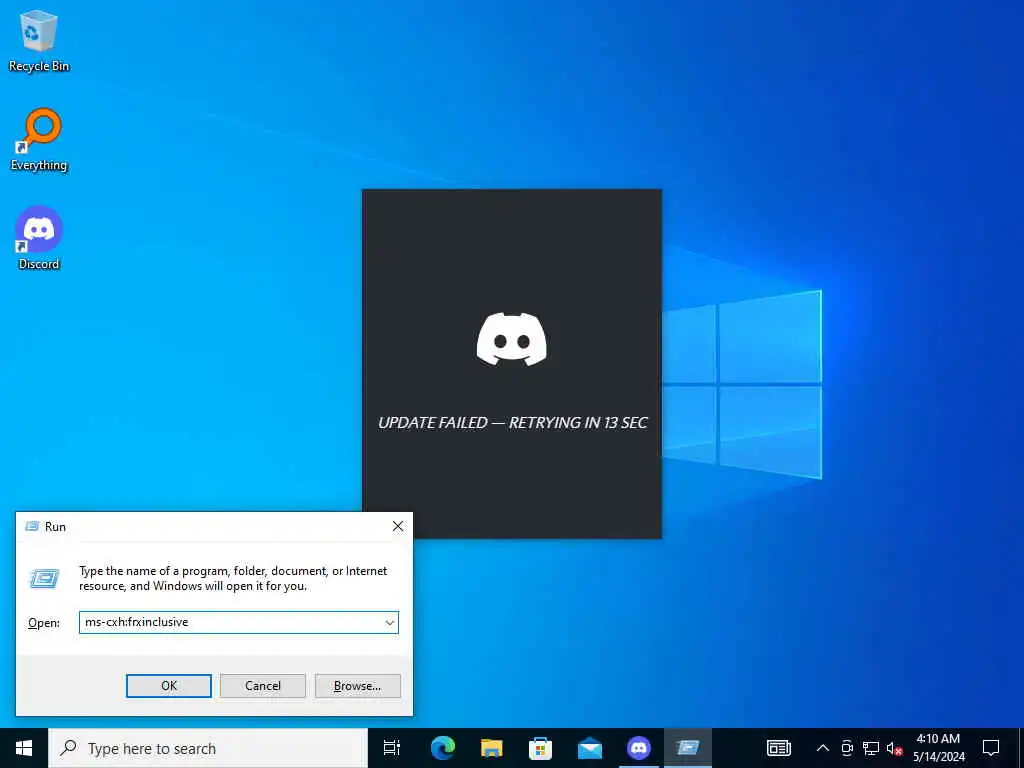Launch Microsoft Edge from the taskbar
1024x768 pixels.
coord(442,748)
